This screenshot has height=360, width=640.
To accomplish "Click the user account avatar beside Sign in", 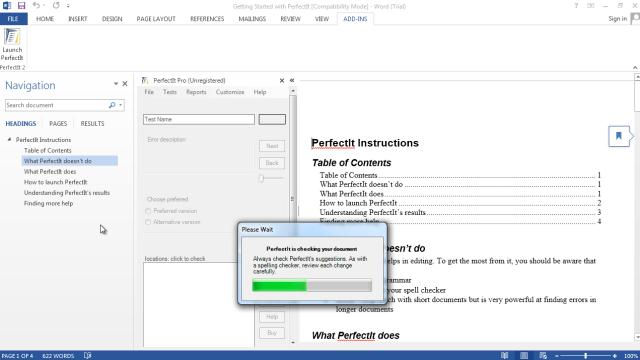I will pos(635,19).
